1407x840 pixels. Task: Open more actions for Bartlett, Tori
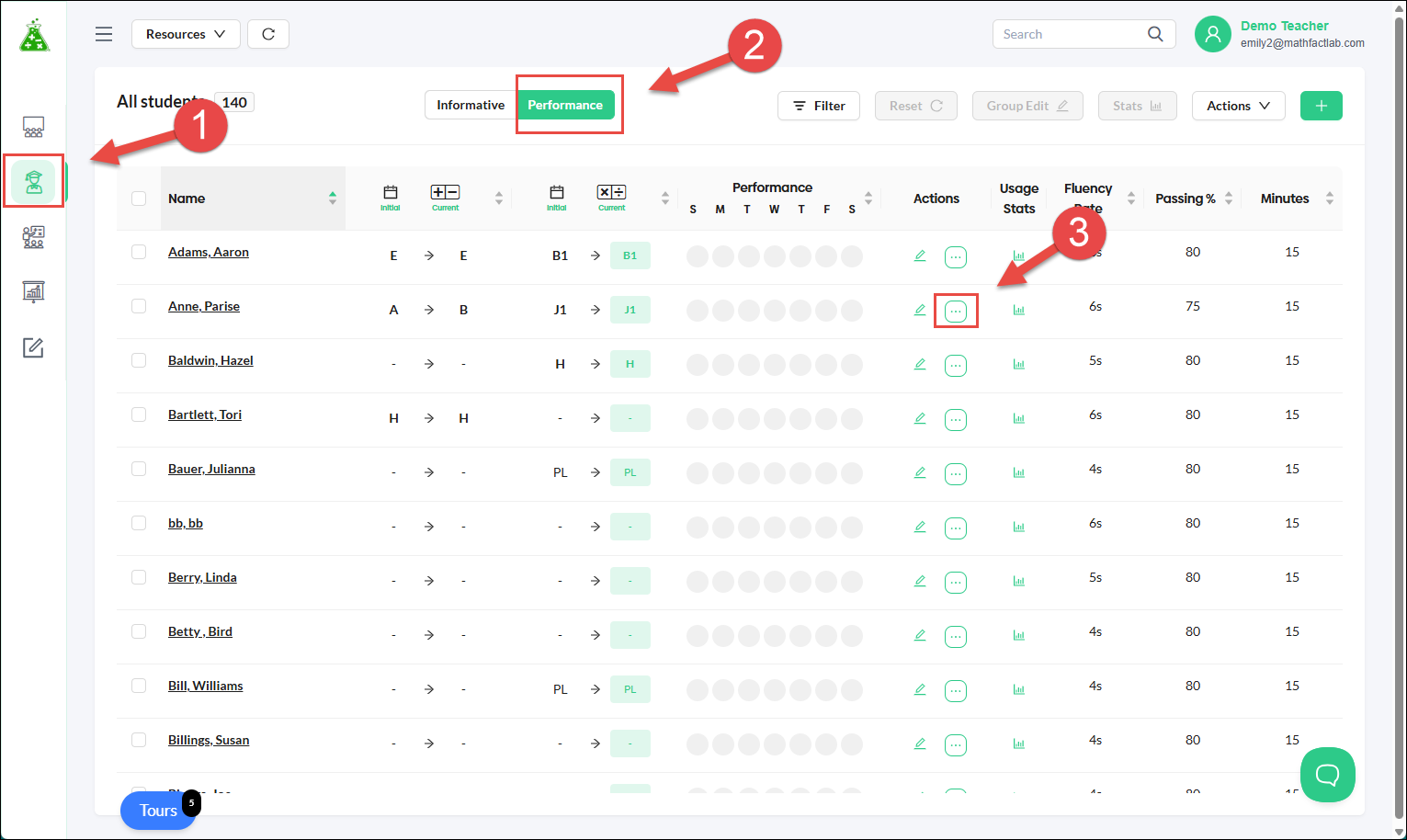[956, 420]
